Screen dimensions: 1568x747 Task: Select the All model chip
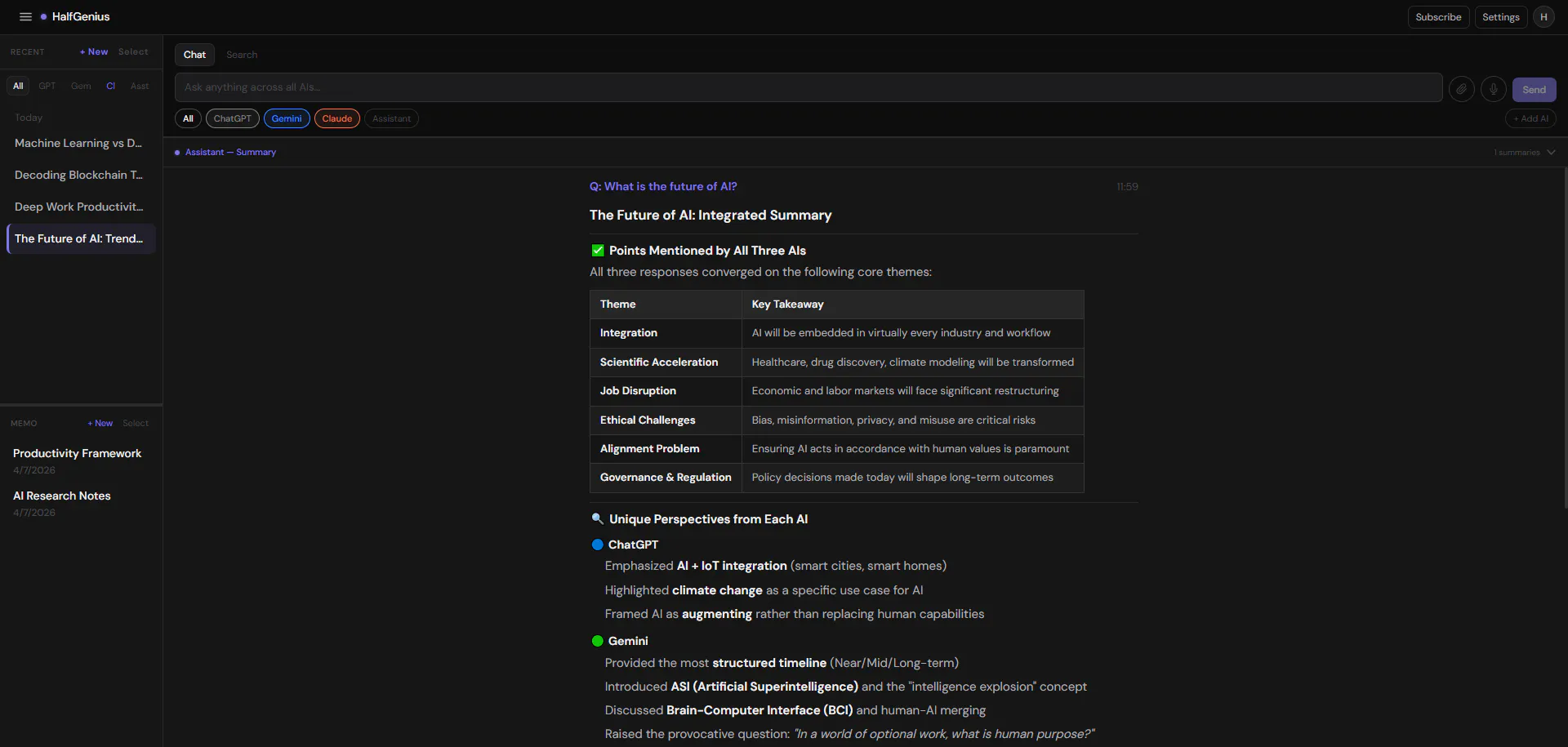pyautogui.click(x=188, y=118)
